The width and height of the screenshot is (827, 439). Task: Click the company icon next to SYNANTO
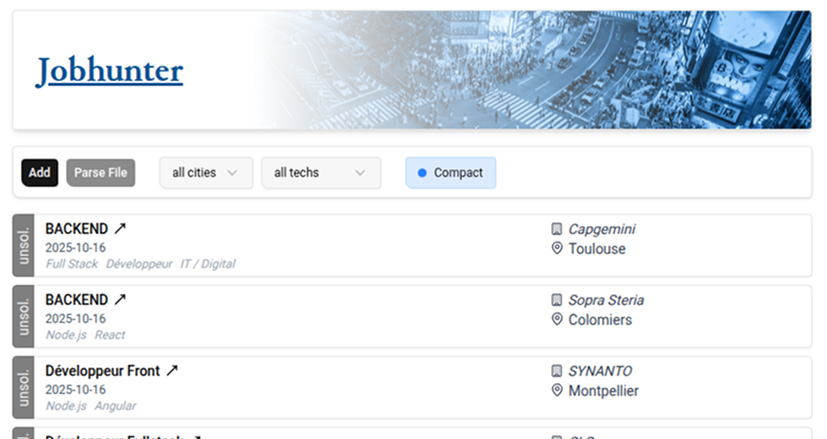[x=556, y=371]
